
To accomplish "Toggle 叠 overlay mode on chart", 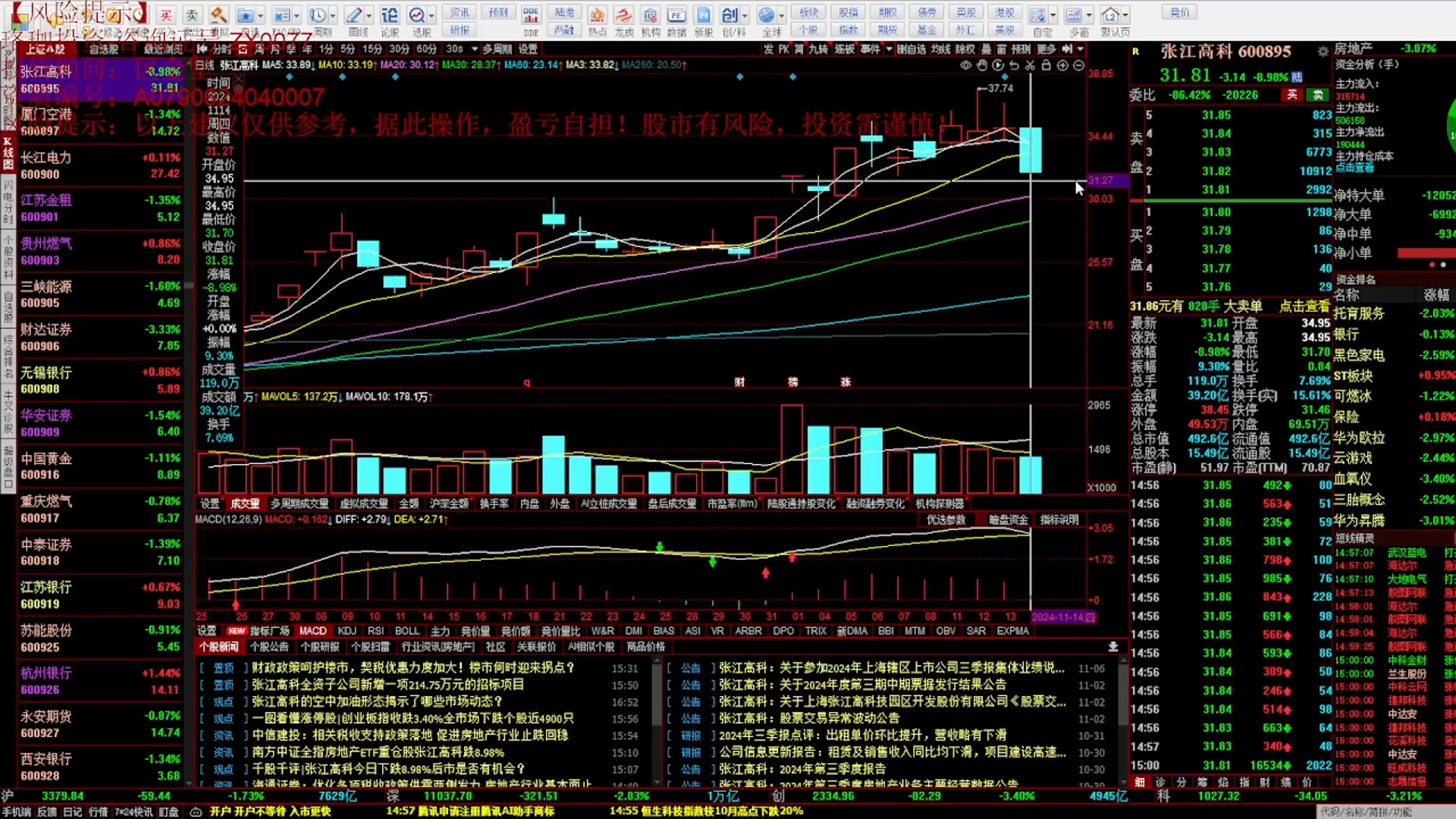I will click(986, 49).
